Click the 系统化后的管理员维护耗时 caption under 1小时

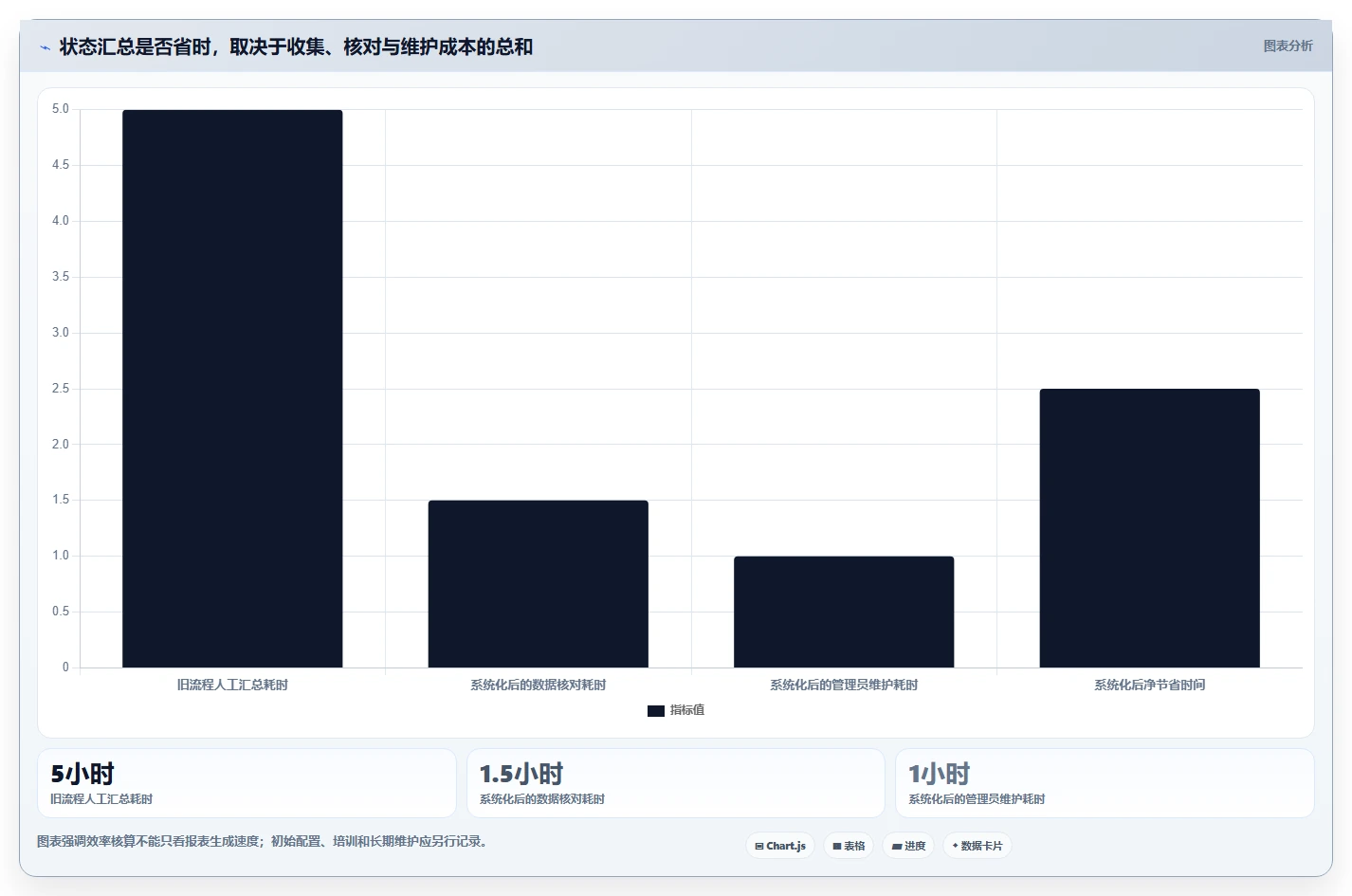[977, 799]
